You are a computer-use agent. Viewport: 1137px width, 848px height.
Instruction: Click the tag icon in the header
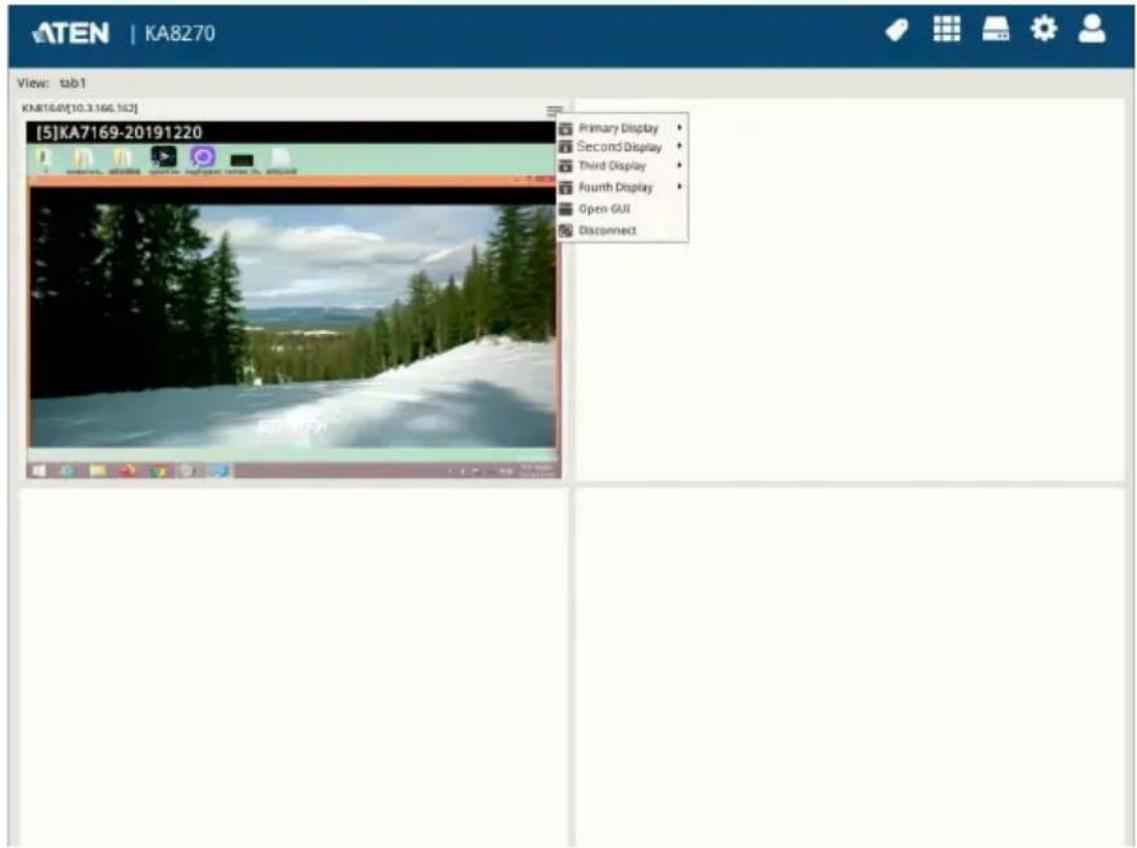pos(897,30)
